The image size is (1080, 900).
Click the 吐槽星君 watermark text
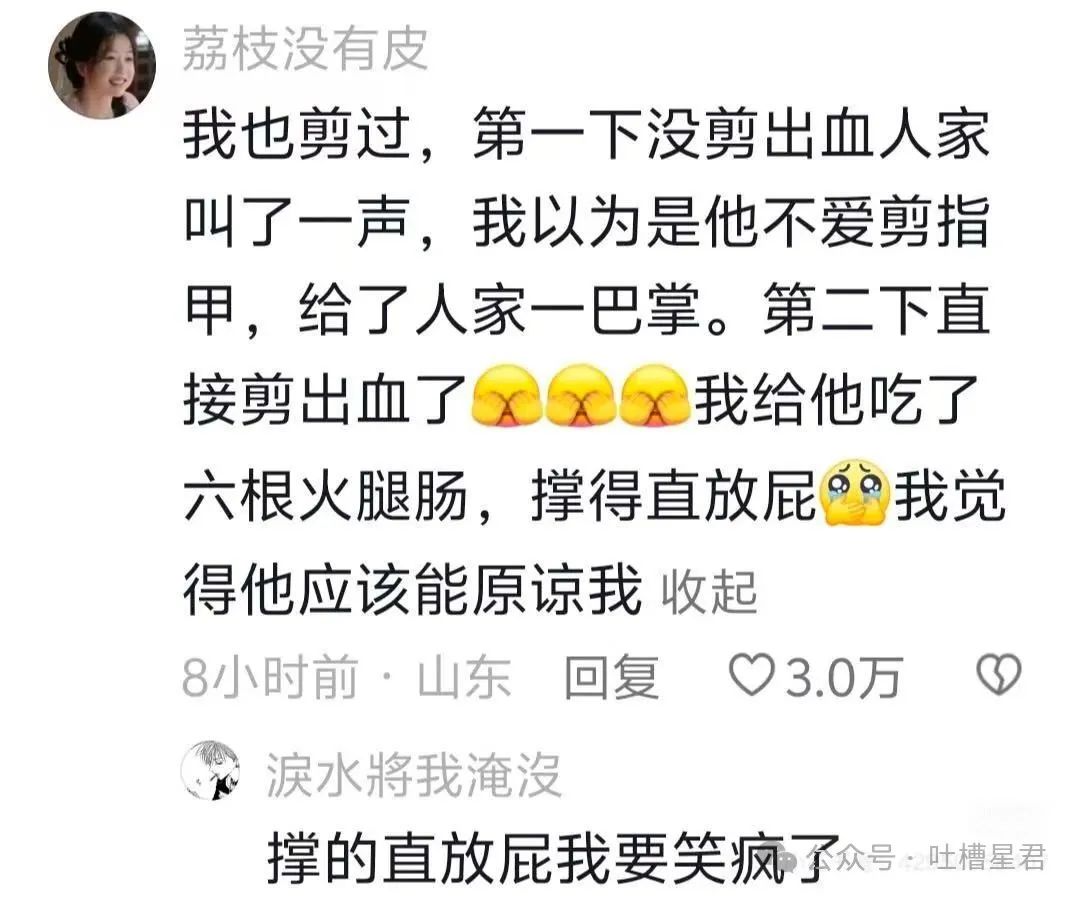point(987,859)
